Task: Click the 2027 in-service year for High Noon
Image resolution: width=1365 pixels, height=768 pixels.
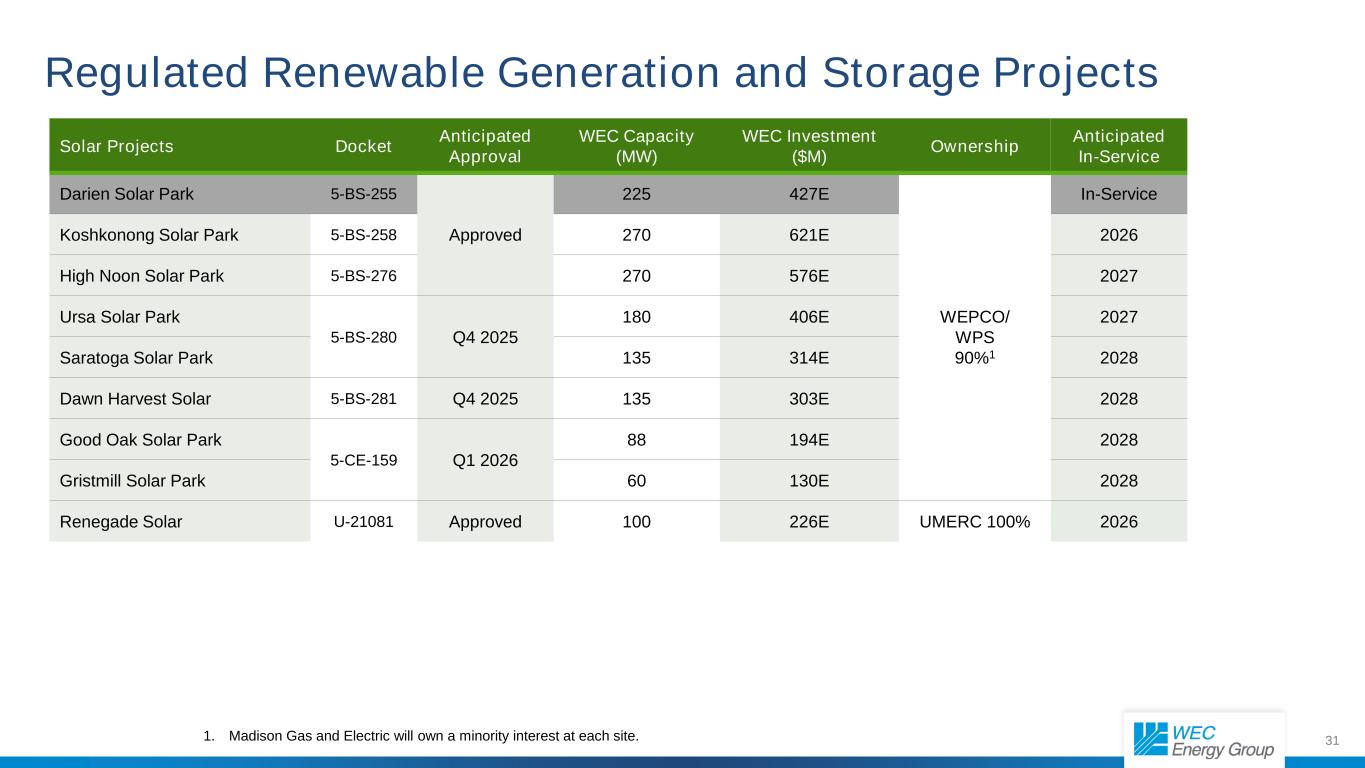Action: pyautogui.click(x=1118, y=276)
